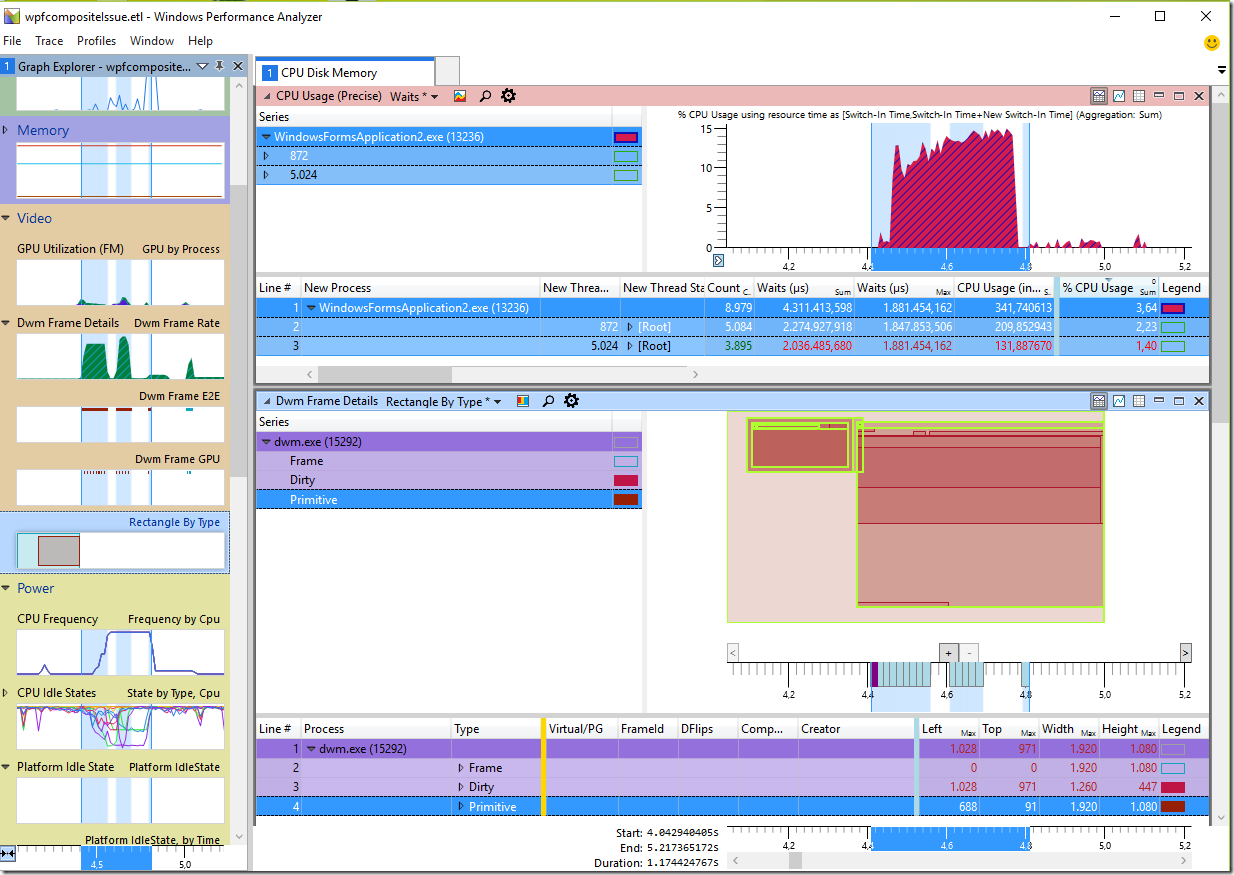Image resolution: width=1234 pixels, height=875 pixels.
Task: Click the Count column header
Action: click(728, 288)
